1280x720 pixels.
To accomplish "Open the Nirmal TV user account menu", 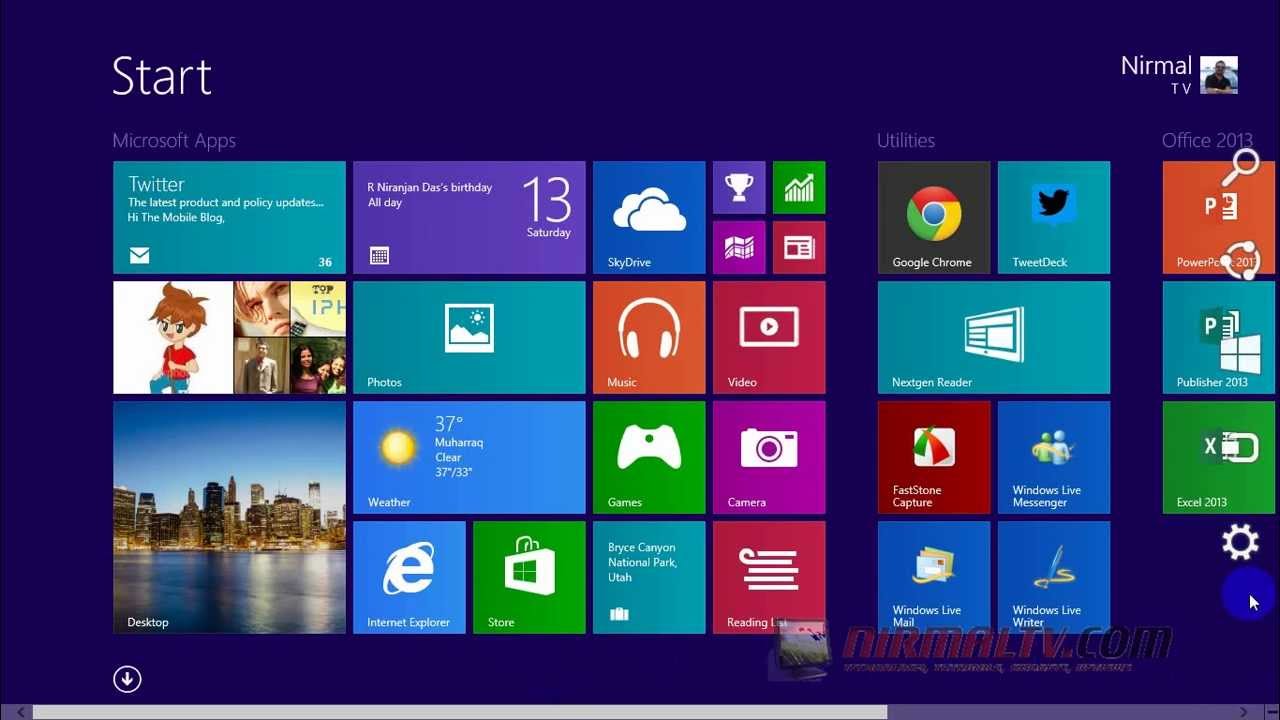I will (x=1179, y=75).
